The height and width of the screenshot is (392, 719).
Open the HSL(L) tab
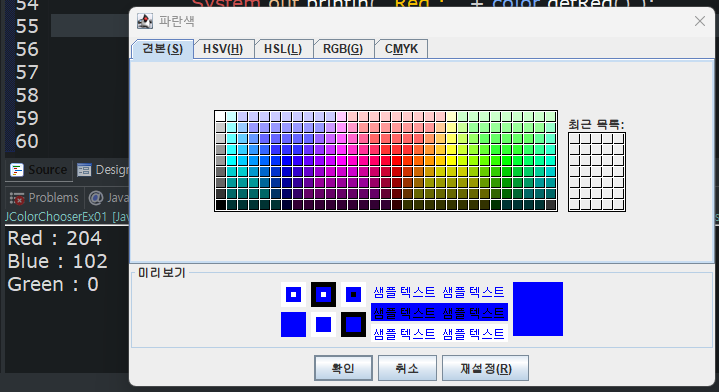pos(283,49)
